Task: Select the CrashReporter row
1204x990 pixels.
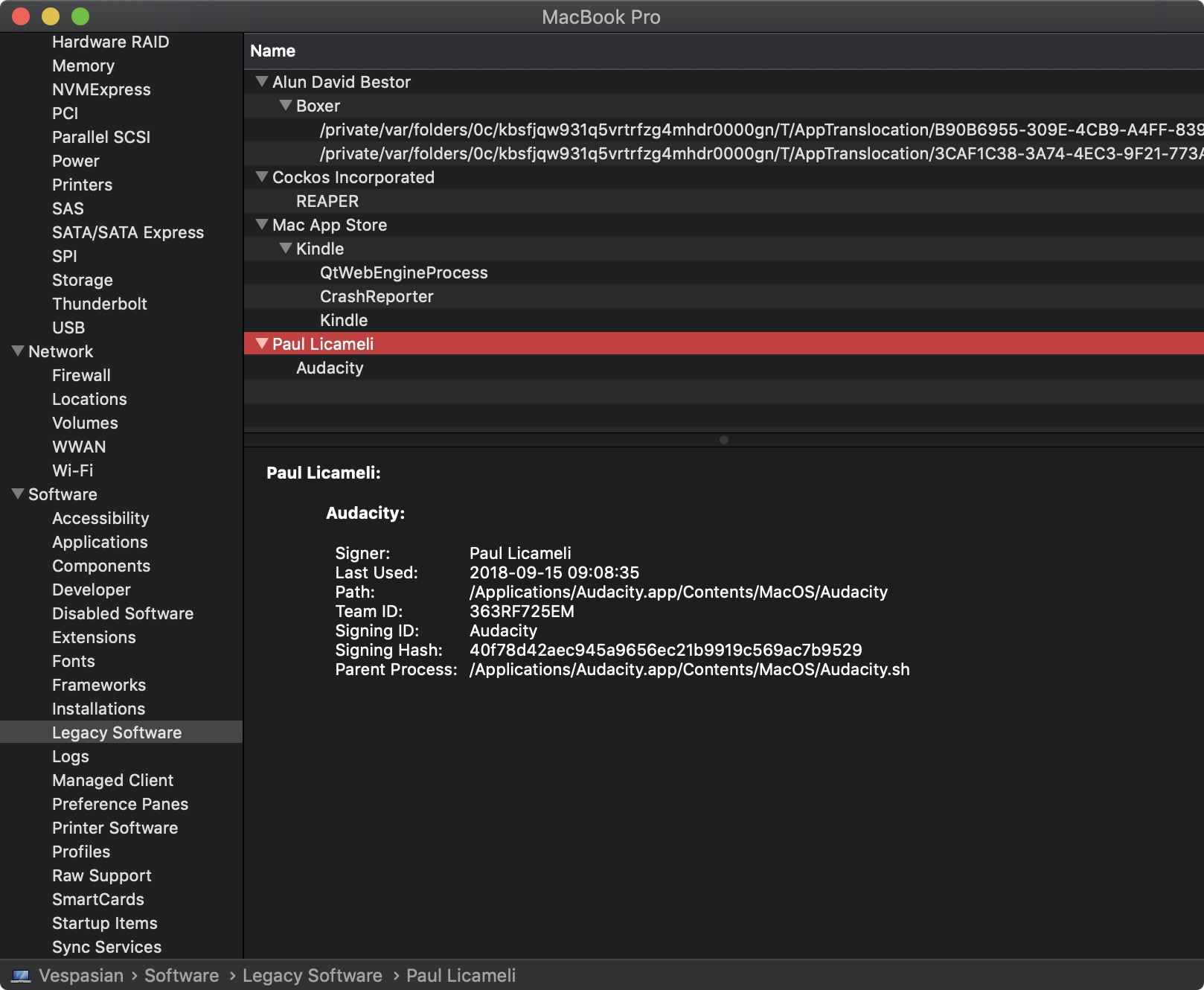Action: coord(723,296)
